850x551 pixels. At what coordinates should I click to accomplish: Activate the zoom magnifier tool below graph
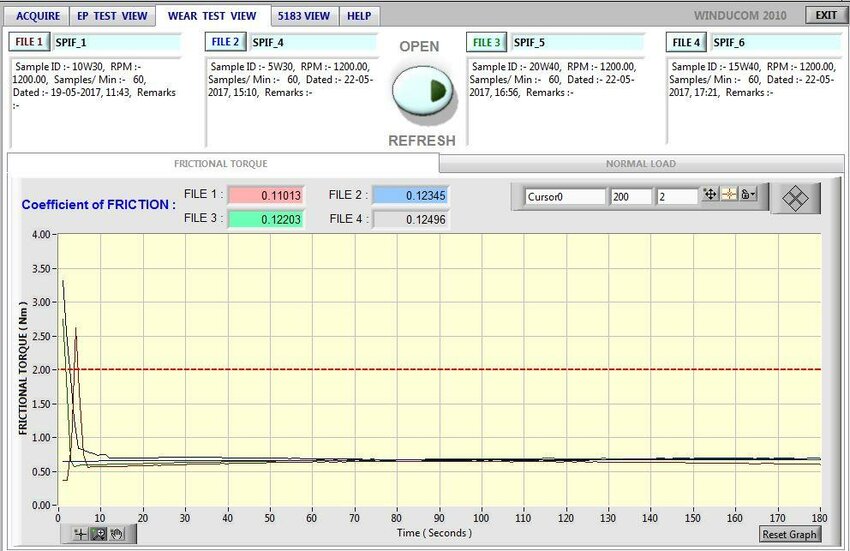pyautogui.click(x=100, y=534)
